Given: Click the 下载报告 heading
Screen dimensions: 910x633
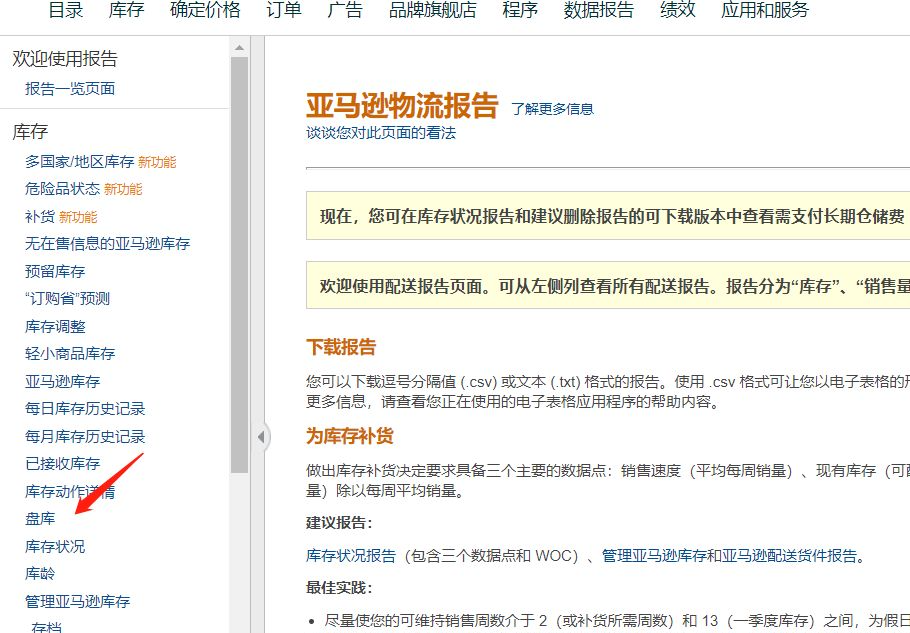Looking at the screenshot, I should coord(341,347).
